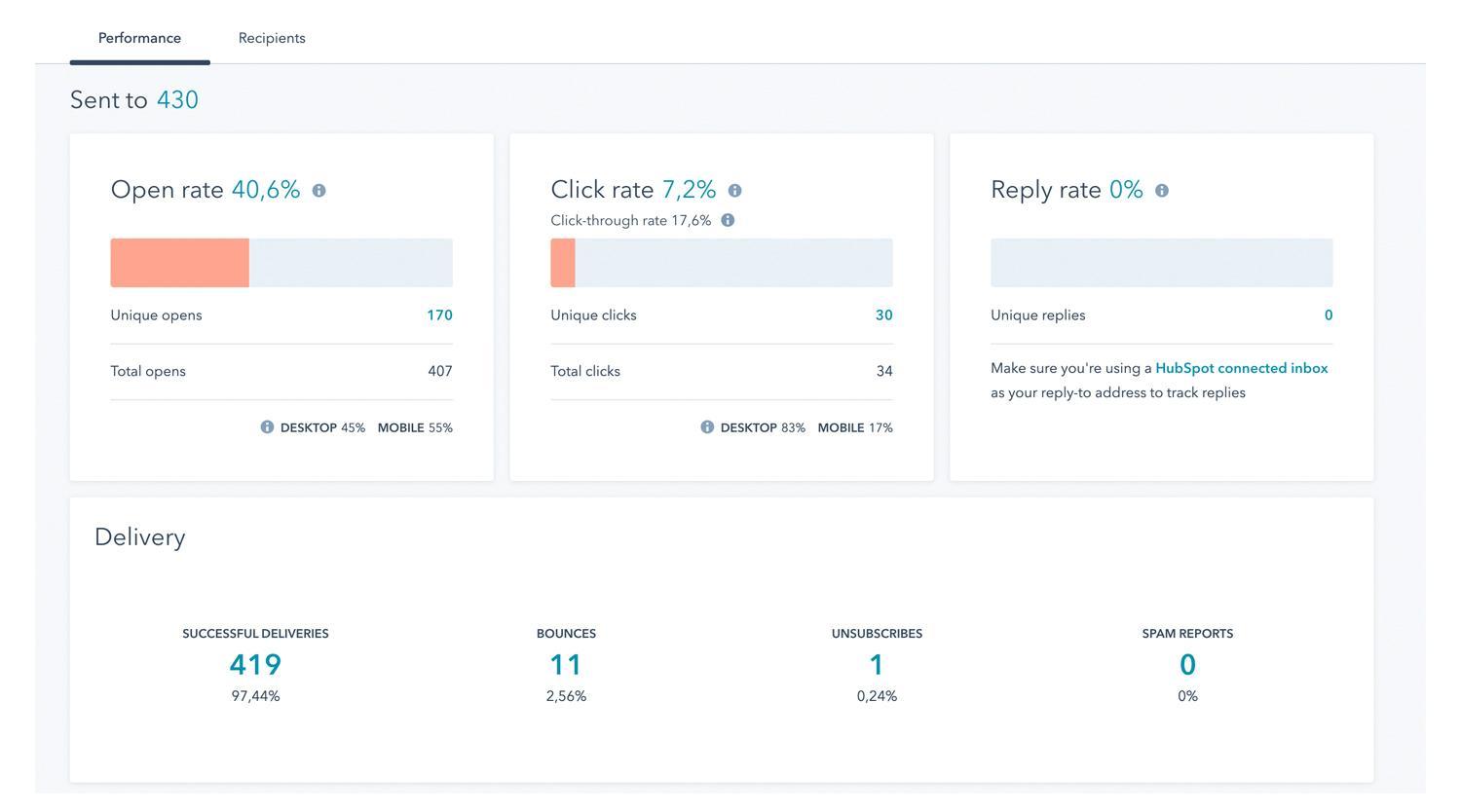Open the 0 unique replies count
Viewport: 1461px width, 812px height.
coord(1329,315)
